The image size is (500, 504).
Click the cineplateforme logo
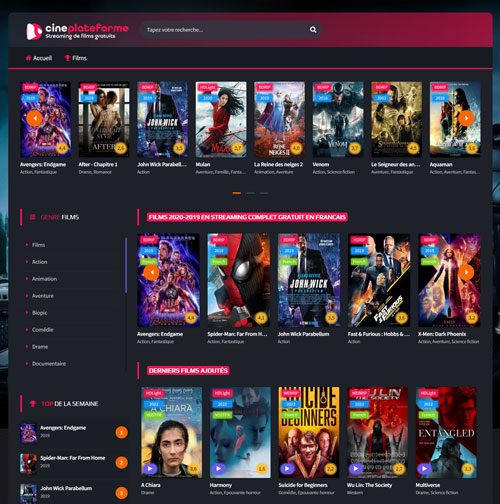[77, 31]
